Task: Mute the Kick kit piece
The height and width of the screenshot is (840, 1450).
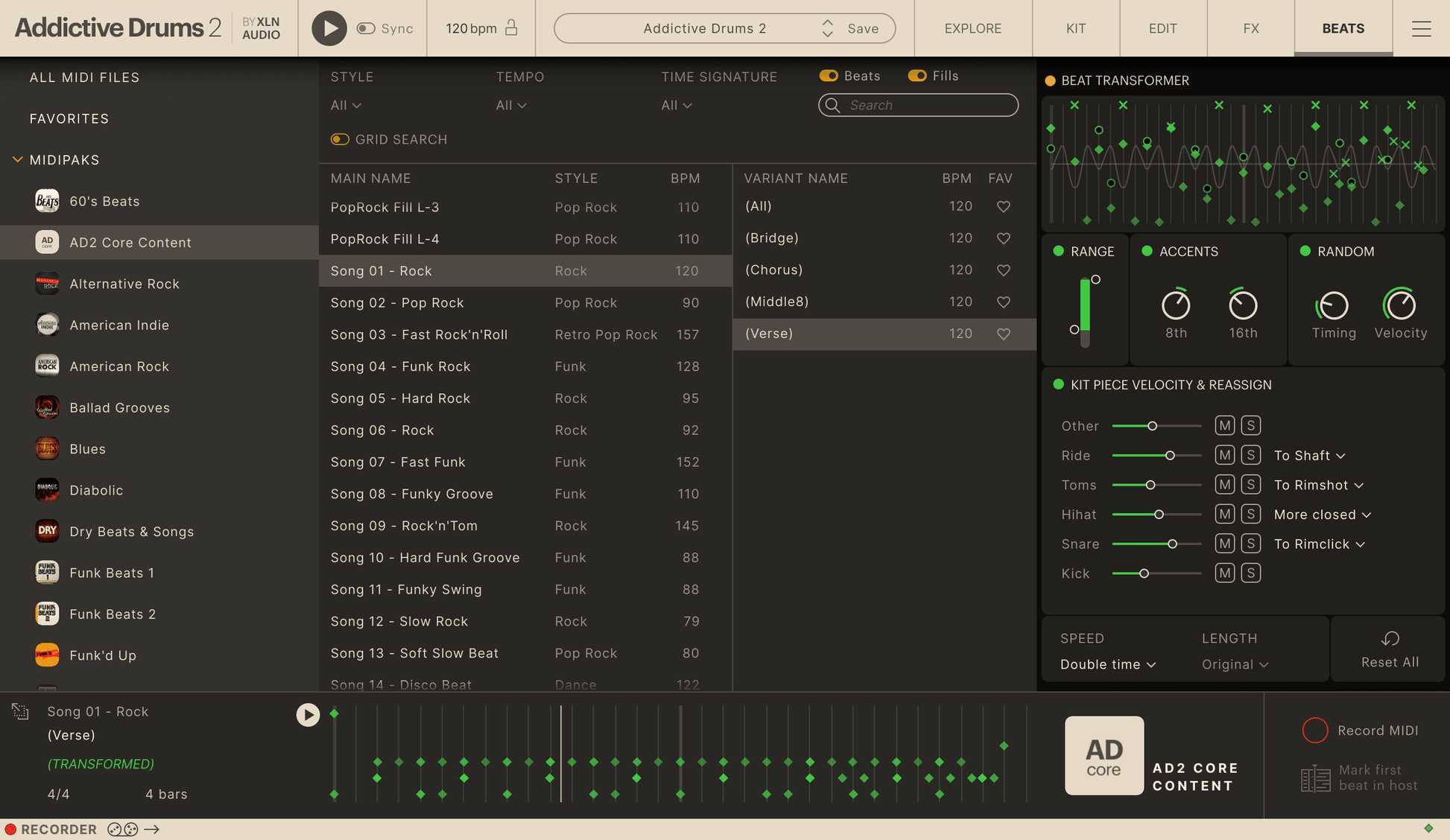Action: 1224,573
